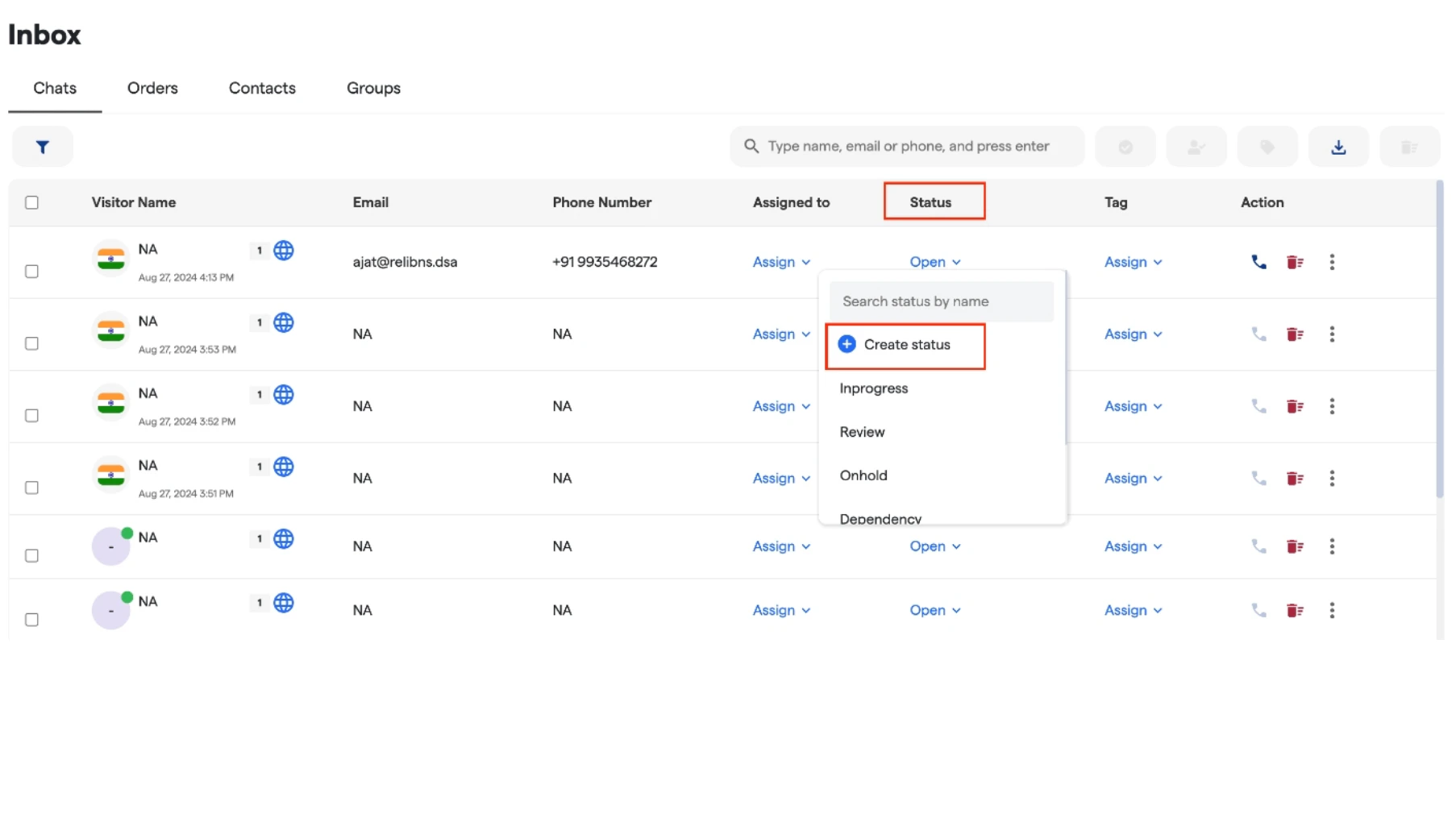This screenshot has height=822, width=1456.
Task: Click Create status option
Action: (x=905, y=346)
